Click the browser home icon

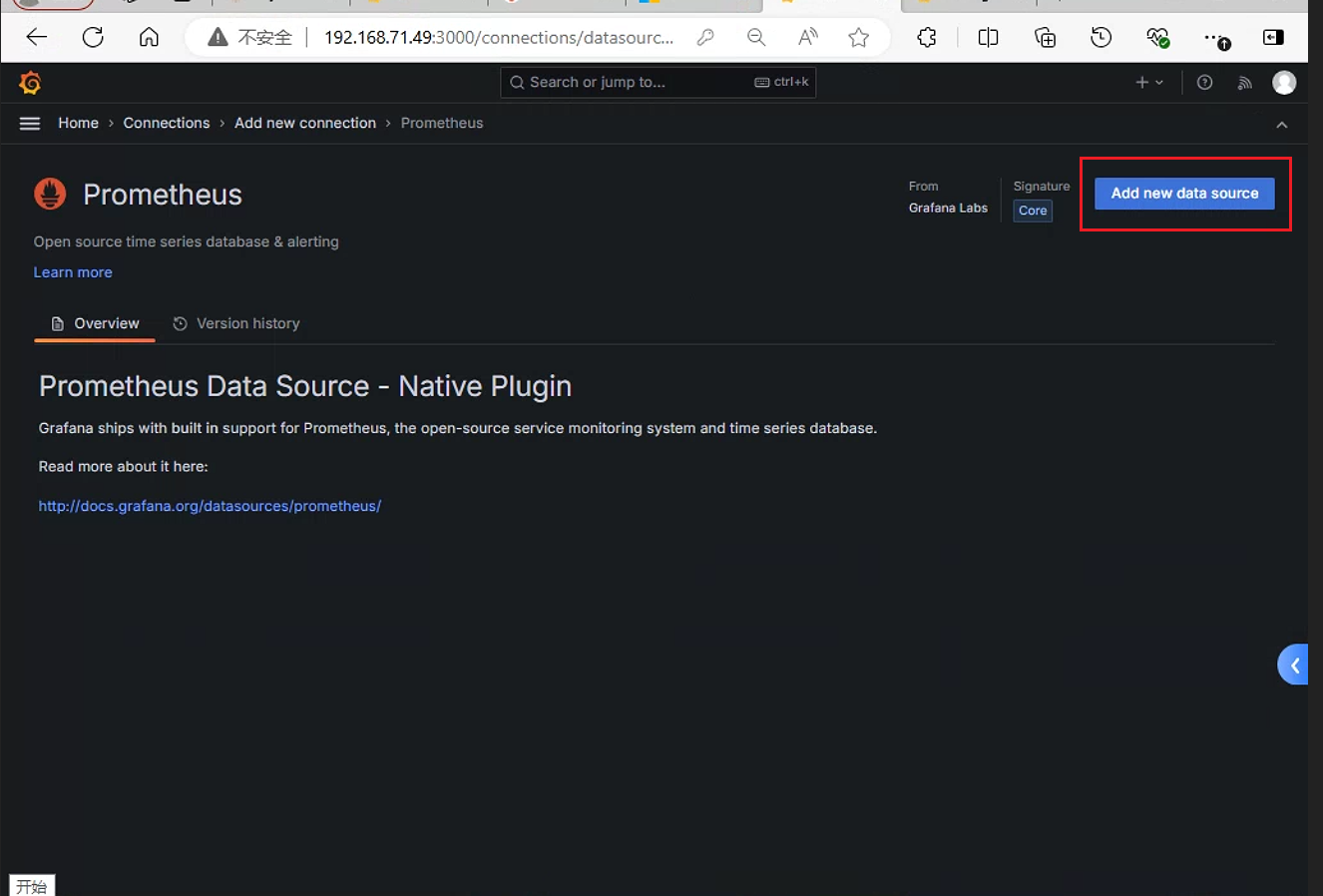click(x=149, y=37)
